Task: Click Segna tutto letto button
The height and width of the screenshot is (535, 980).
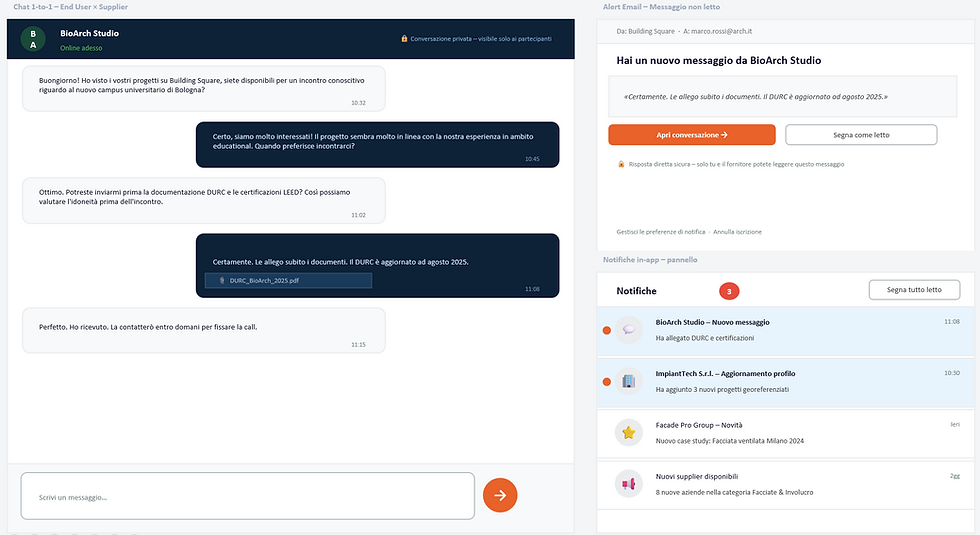Action: (914, 290)
